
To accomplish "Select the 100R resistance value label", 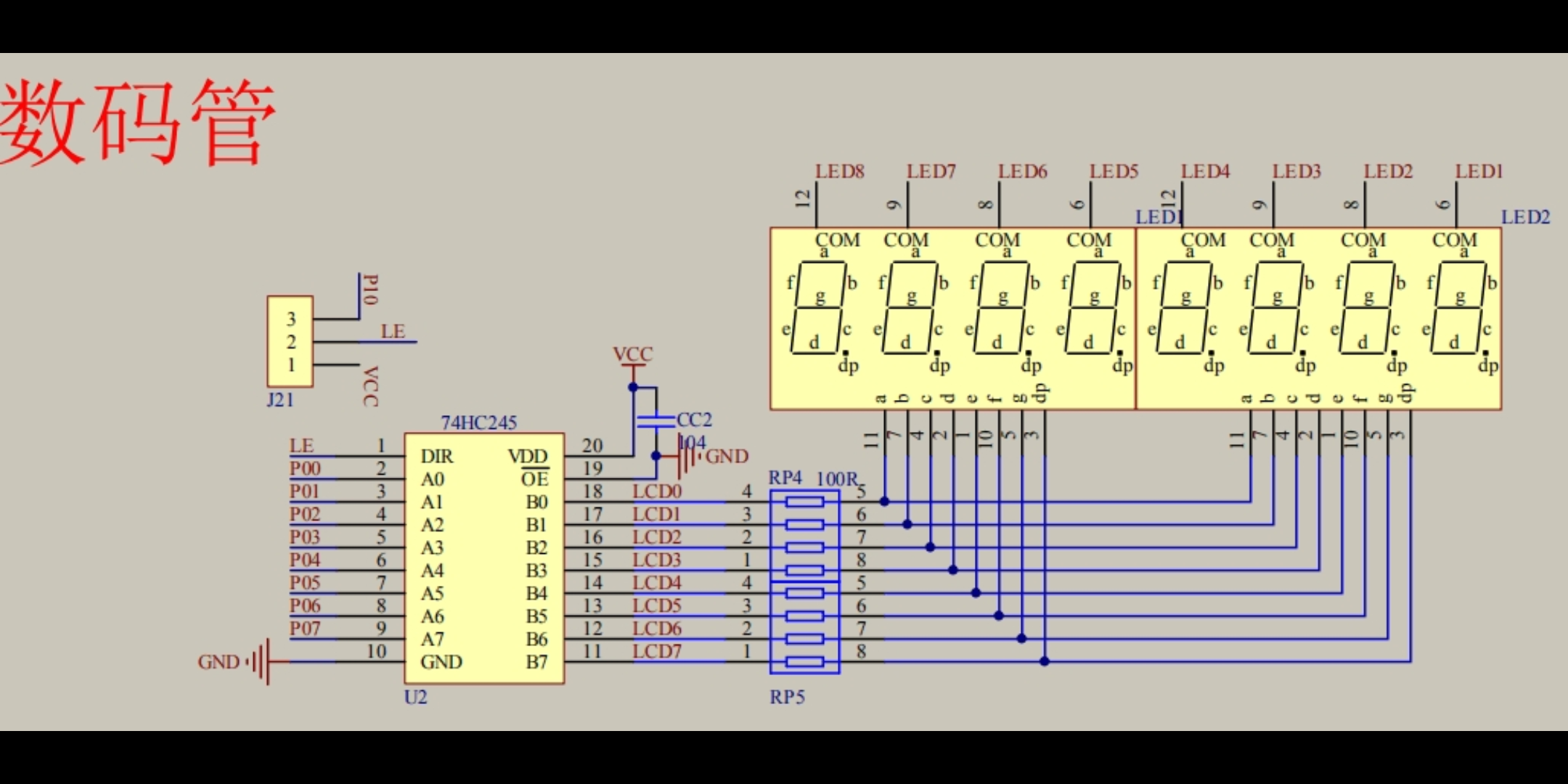I will 837,479.
